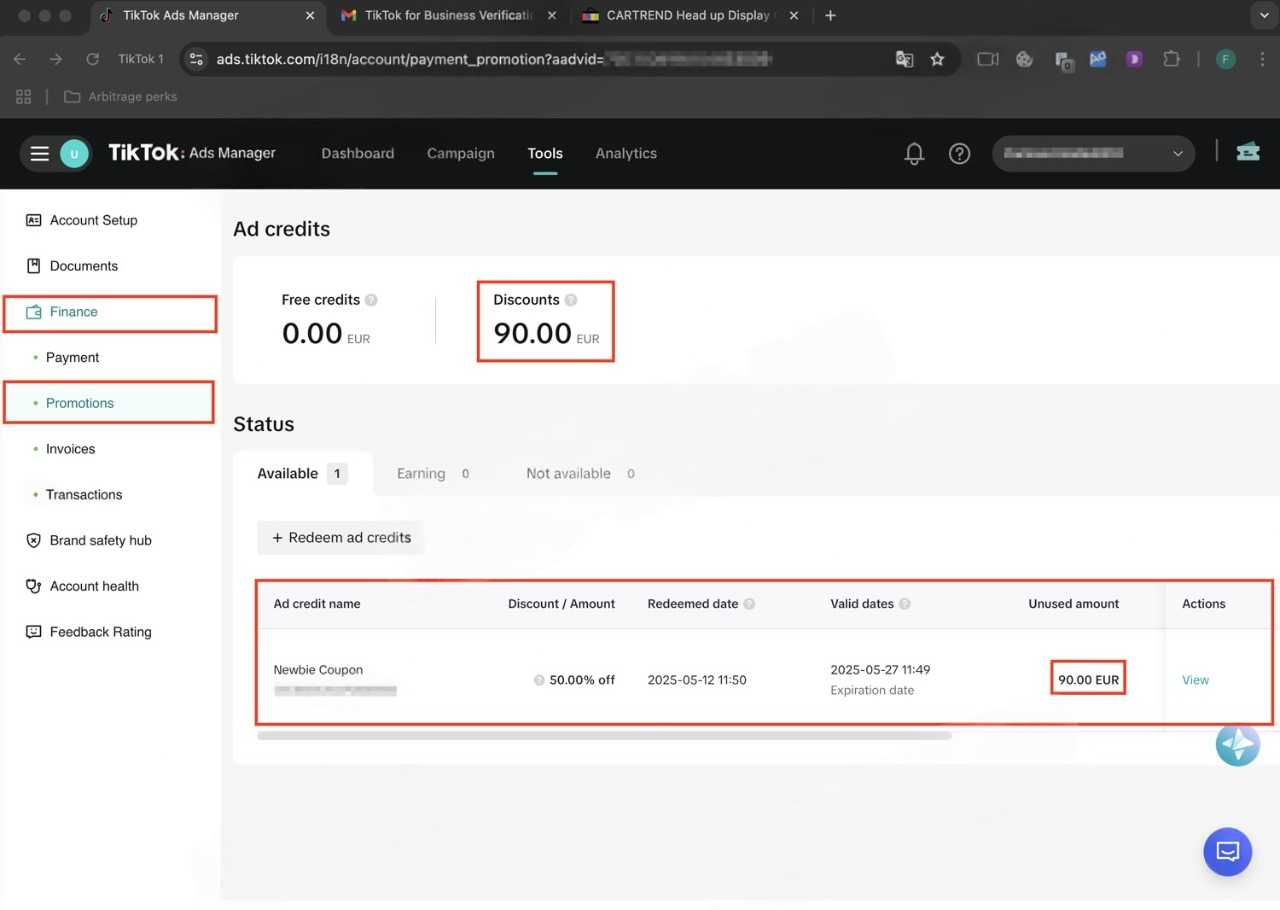
Task: Open the hamburger menu next to the avatar
Action: click(x=39, y=154)
